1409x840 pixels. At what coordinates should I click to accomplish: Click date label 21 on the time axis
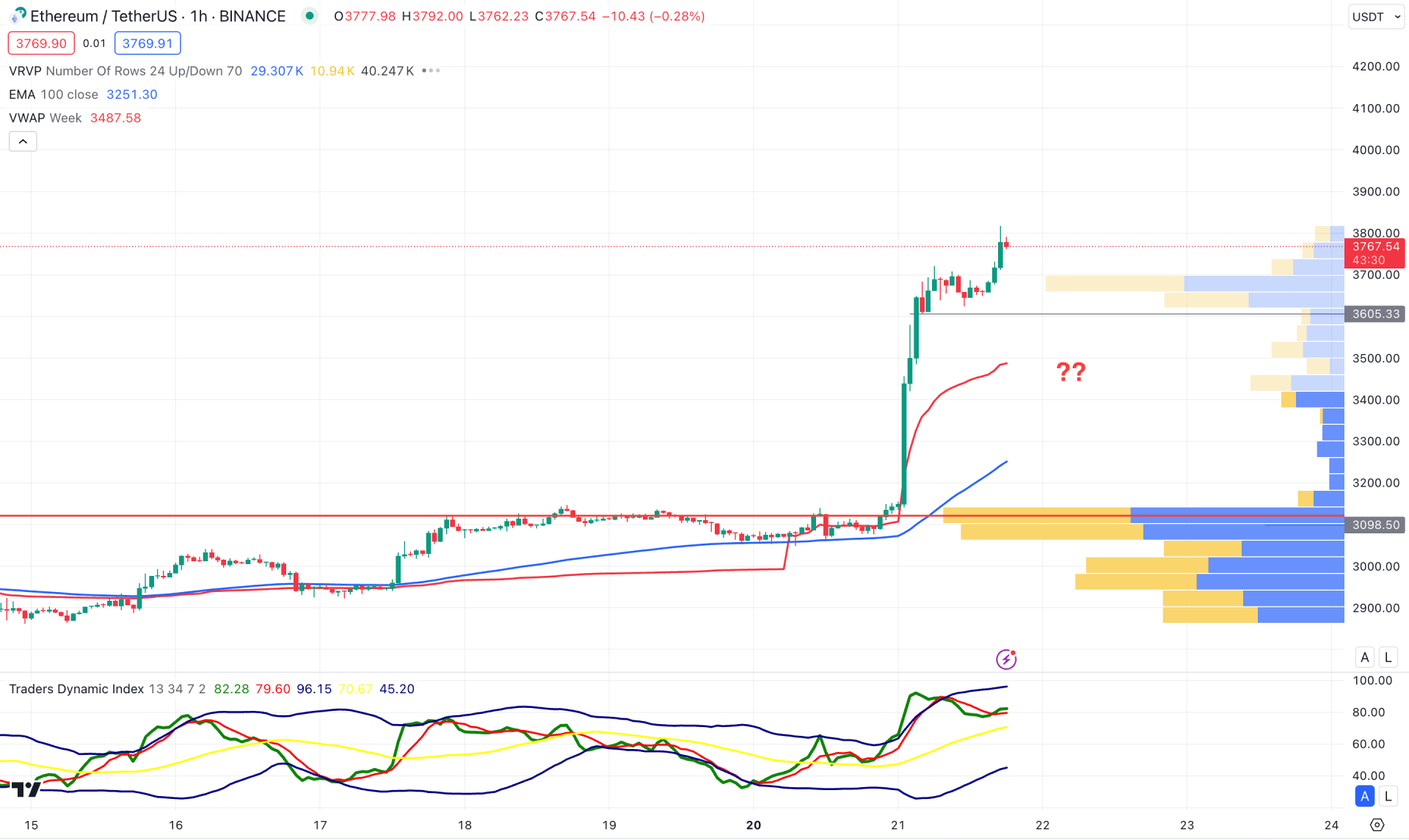tap(898, 825)
